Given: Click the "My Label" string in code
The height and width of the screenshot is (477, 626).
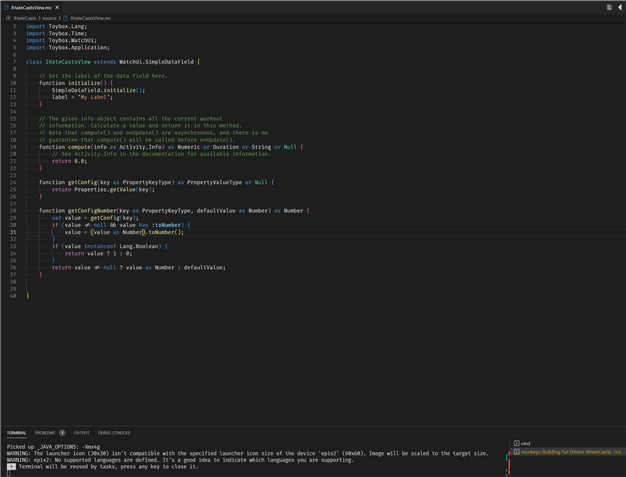Looking at the screenshot, I should coord(96,97).
